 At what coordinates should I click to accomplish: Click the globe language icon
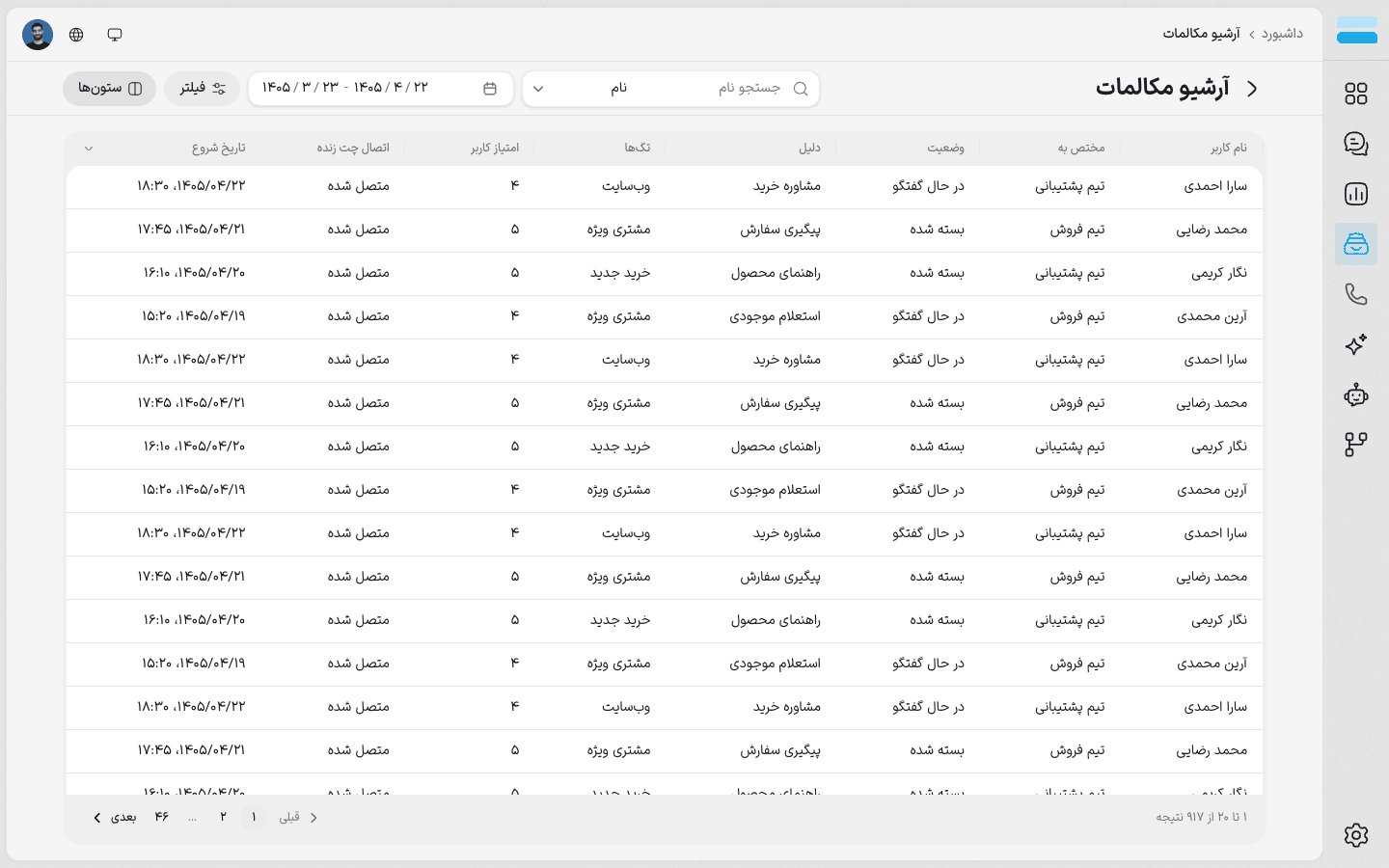point(76,35)
